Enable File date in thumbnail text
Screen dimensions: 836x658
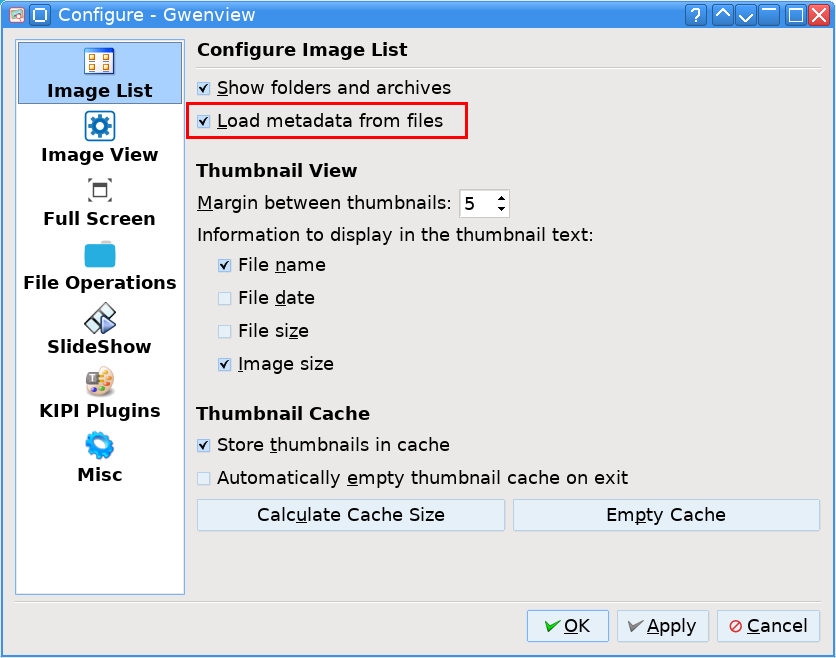click(225, 298)
